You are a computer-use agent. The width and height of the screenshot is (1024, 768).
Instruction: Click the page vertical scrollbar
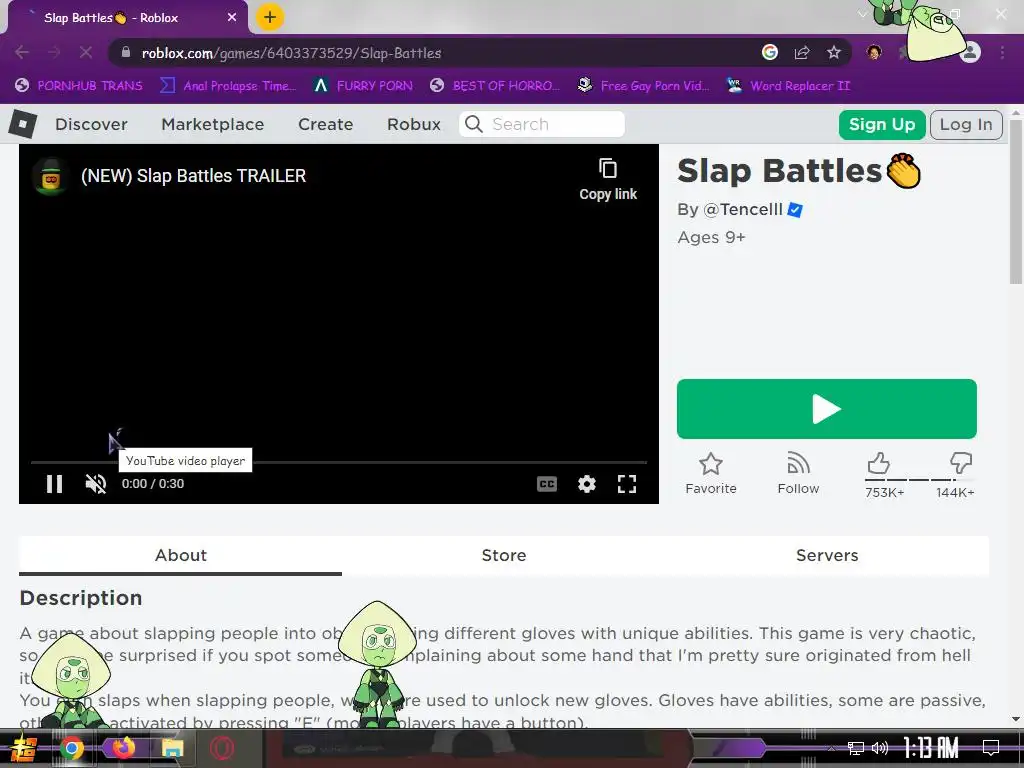pos(1016,202)
